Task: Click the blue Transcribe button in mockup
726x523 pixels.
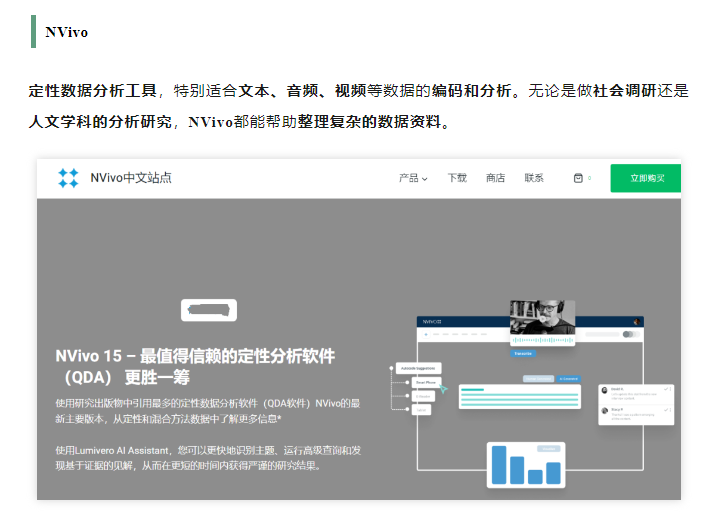Action: [523, 353]
